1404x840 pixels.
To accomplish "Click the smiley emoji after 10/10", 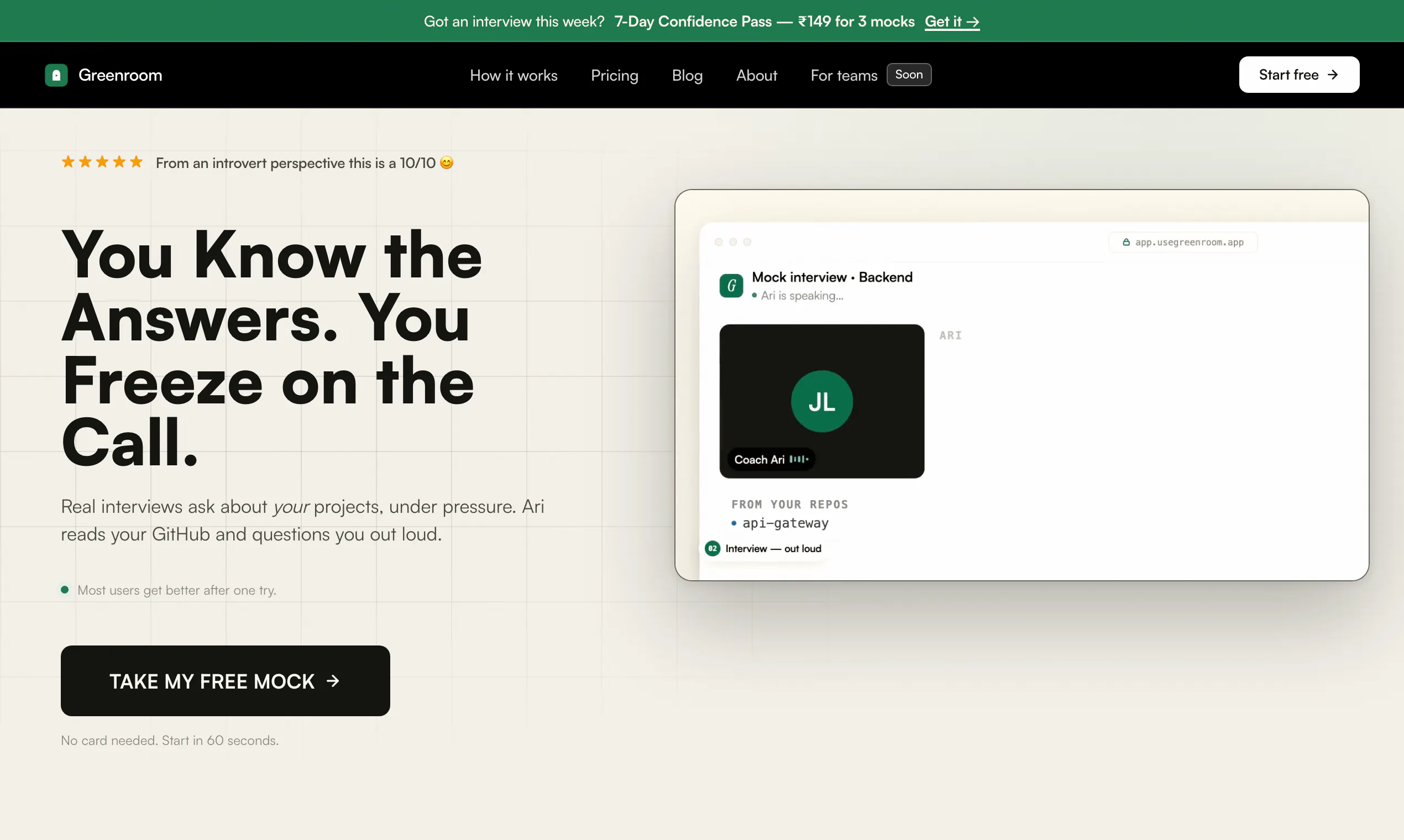I will [x=447, y=163].
